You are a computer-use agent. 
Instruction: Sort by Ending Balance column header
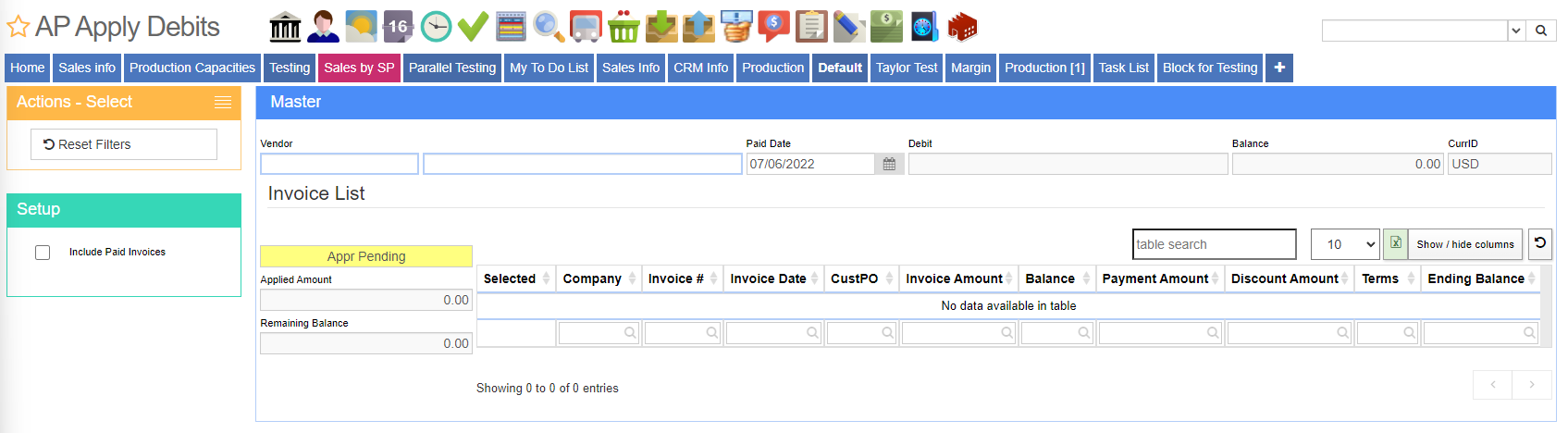coord(1481,278)
